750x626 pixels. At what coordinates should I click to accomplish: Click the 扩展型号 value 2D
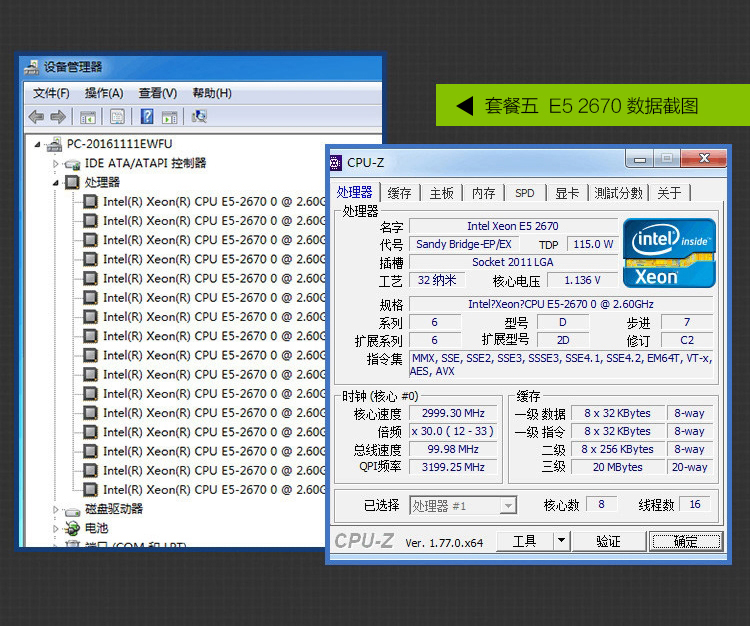(x=563, y=340)
